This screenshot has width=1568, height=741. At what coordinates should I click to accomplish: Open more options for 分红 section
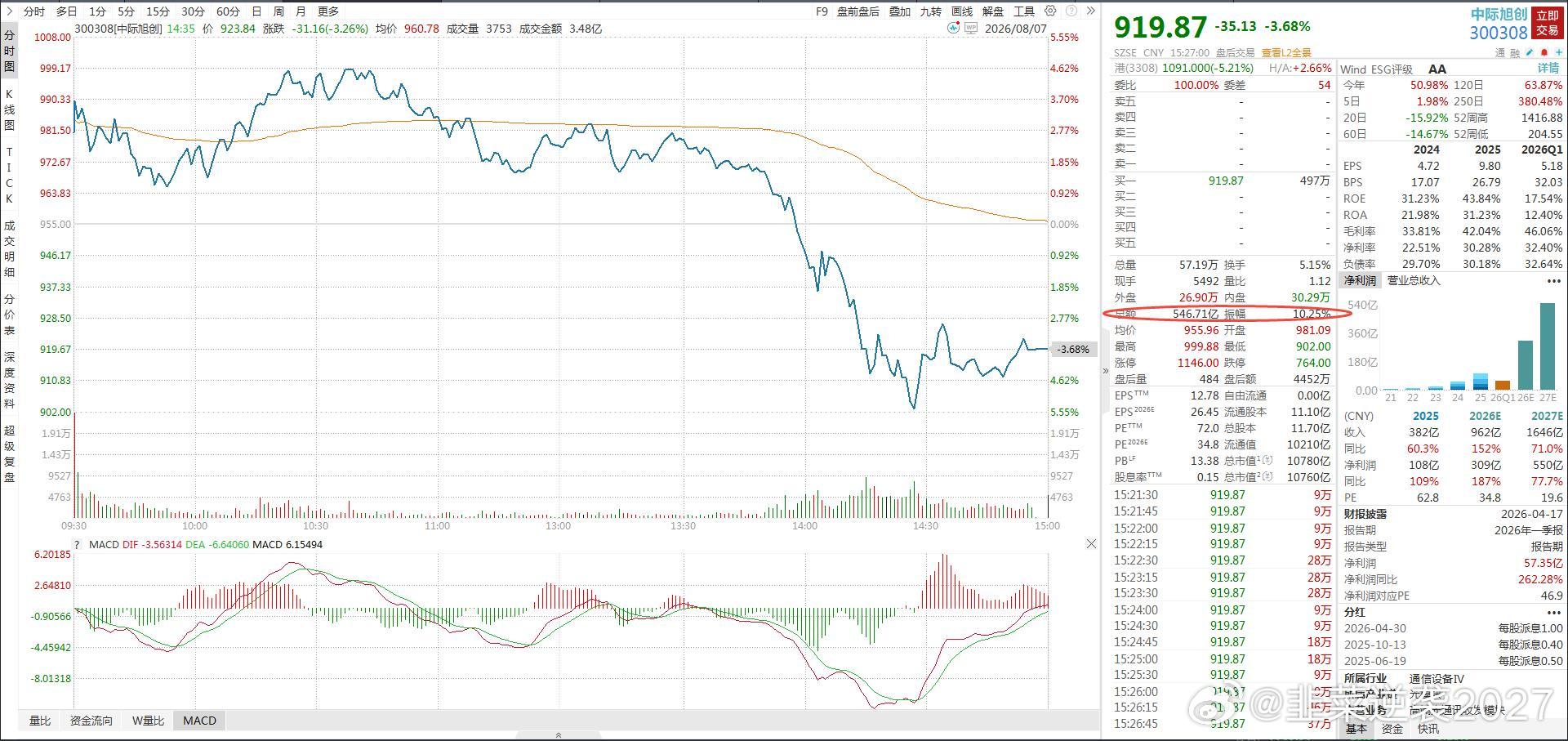pos(1553,612)
